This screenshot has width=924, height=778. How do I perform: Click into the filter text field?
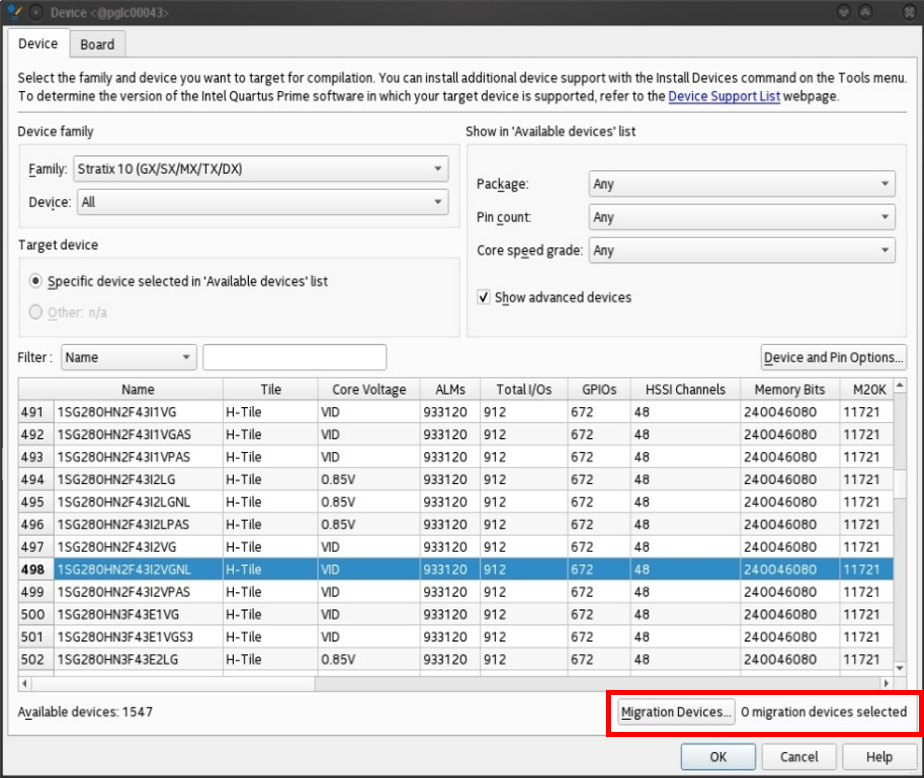point(294,357)
